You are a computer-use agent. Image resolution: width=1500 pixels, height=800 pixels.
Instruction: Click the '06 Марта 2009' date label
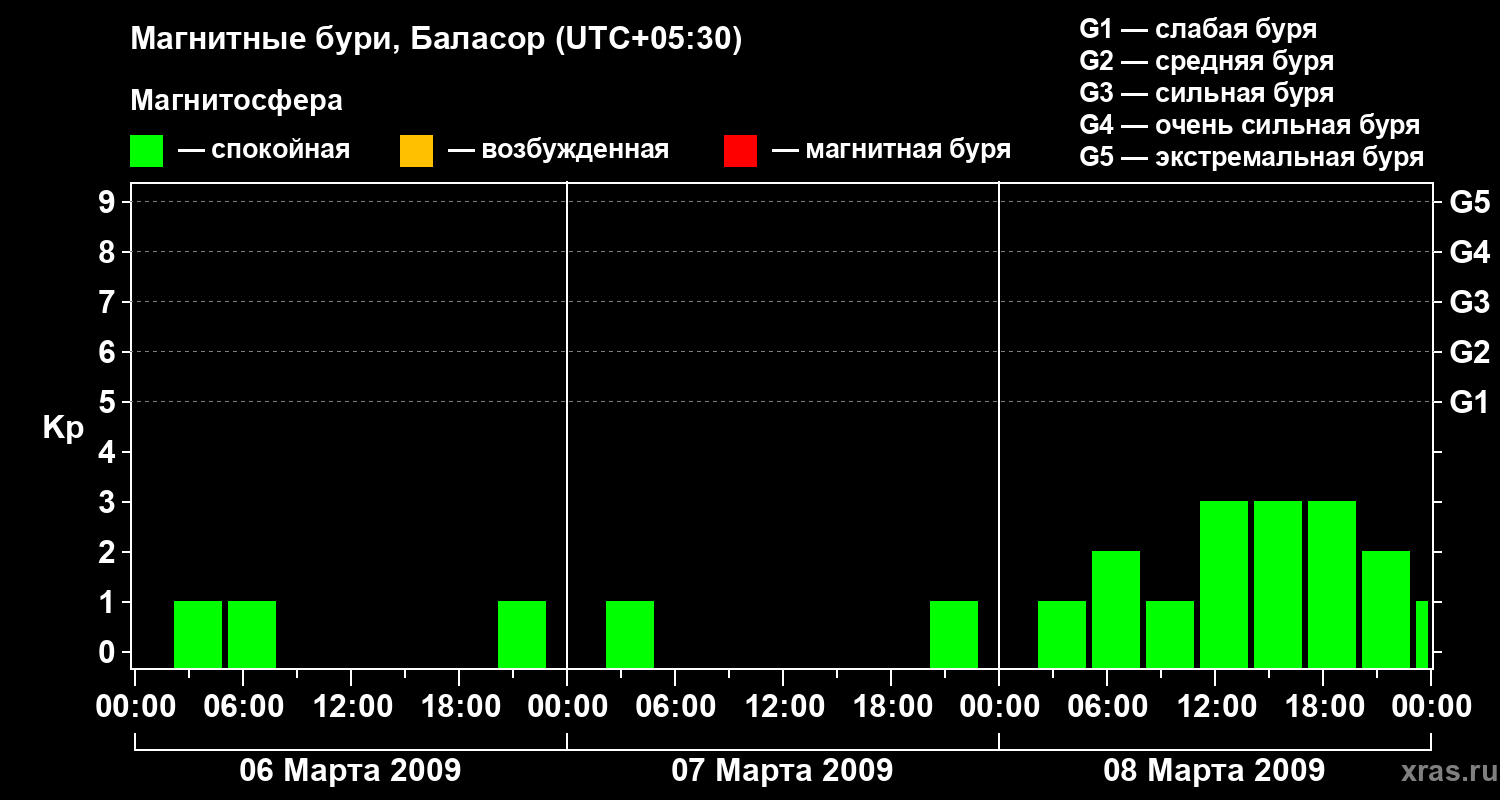[350, 770]
